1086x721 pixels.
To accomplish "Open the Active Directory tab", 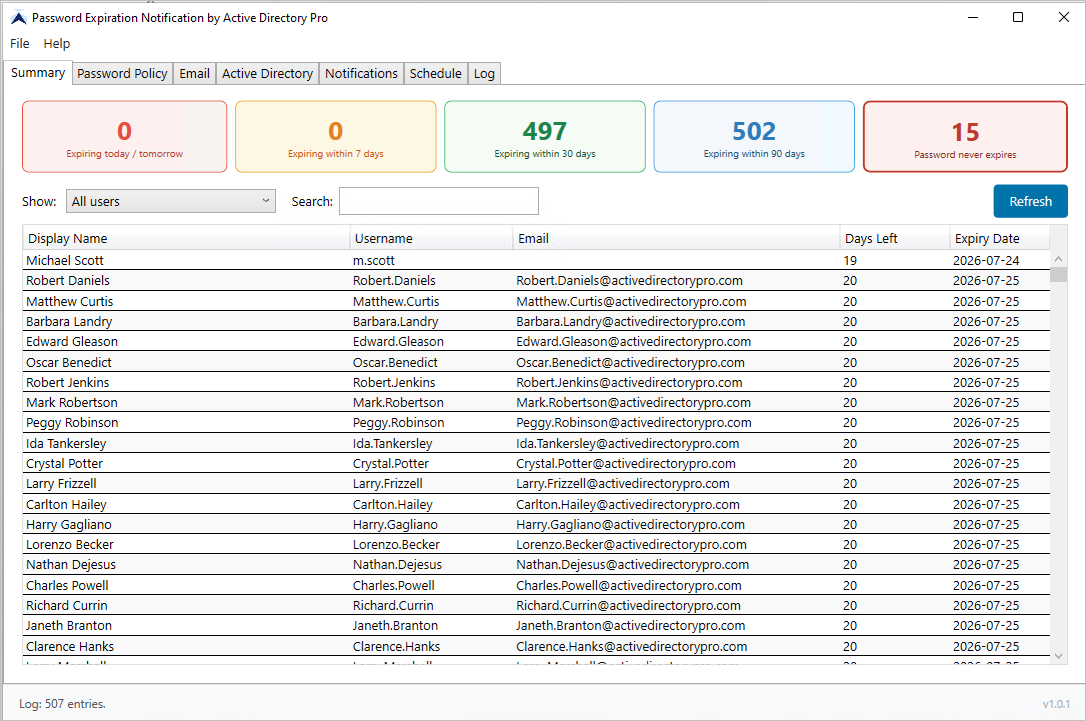I will (267, 73).
